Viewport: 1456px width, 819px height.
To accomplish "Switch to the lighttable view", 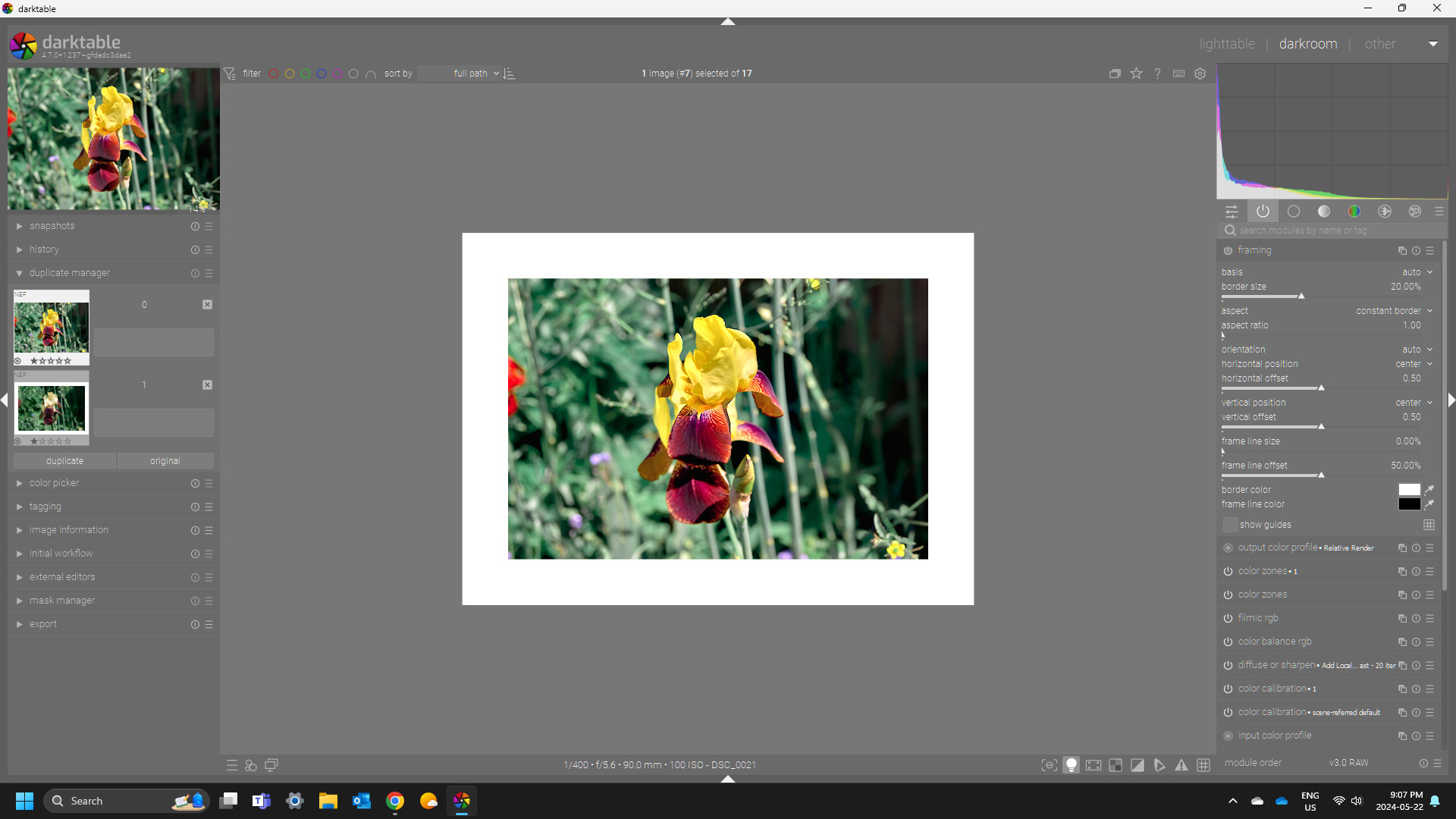I will (1226, 44).
